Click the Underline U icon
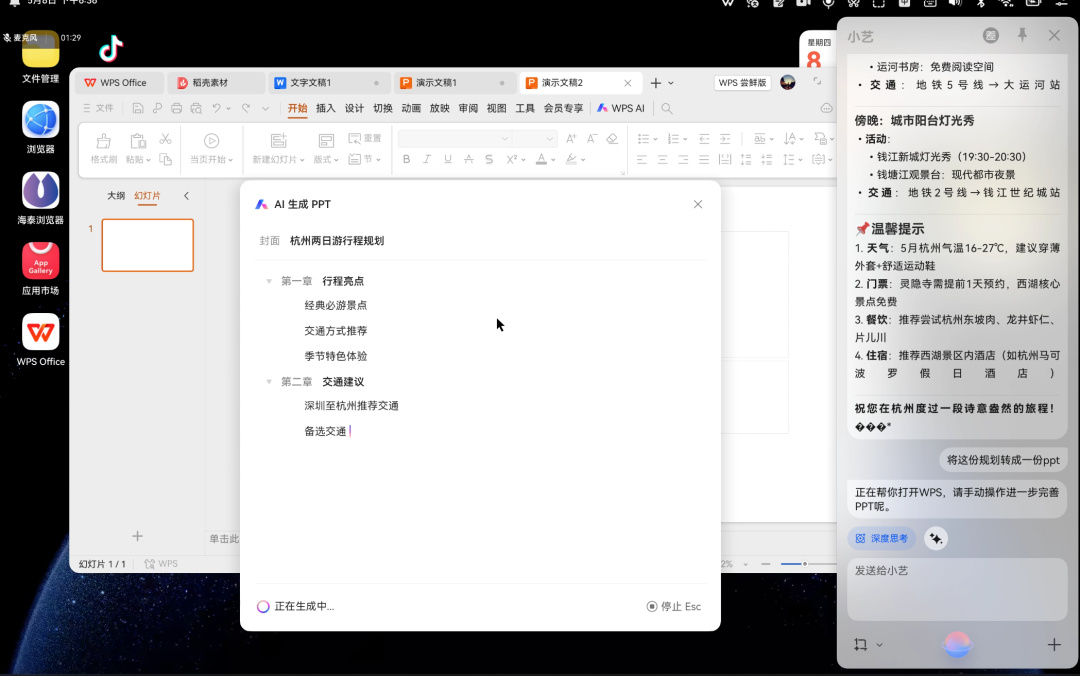This screenshot has height=676, width=1080. point(448,159)
